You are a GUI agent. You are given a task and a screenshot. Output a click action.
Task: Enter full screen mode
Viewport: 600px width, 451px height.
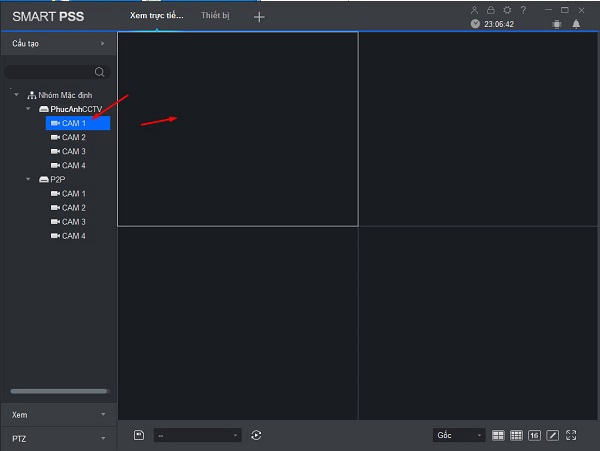(x=572, y=435)
